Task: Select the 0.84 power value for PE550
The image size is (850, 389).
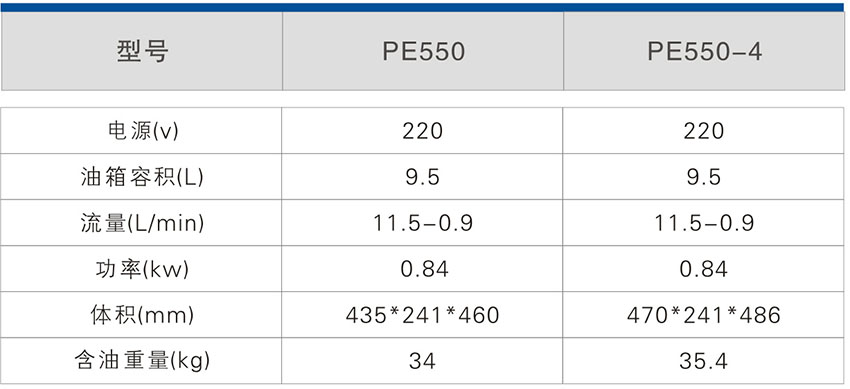Action: click(423, 269)
